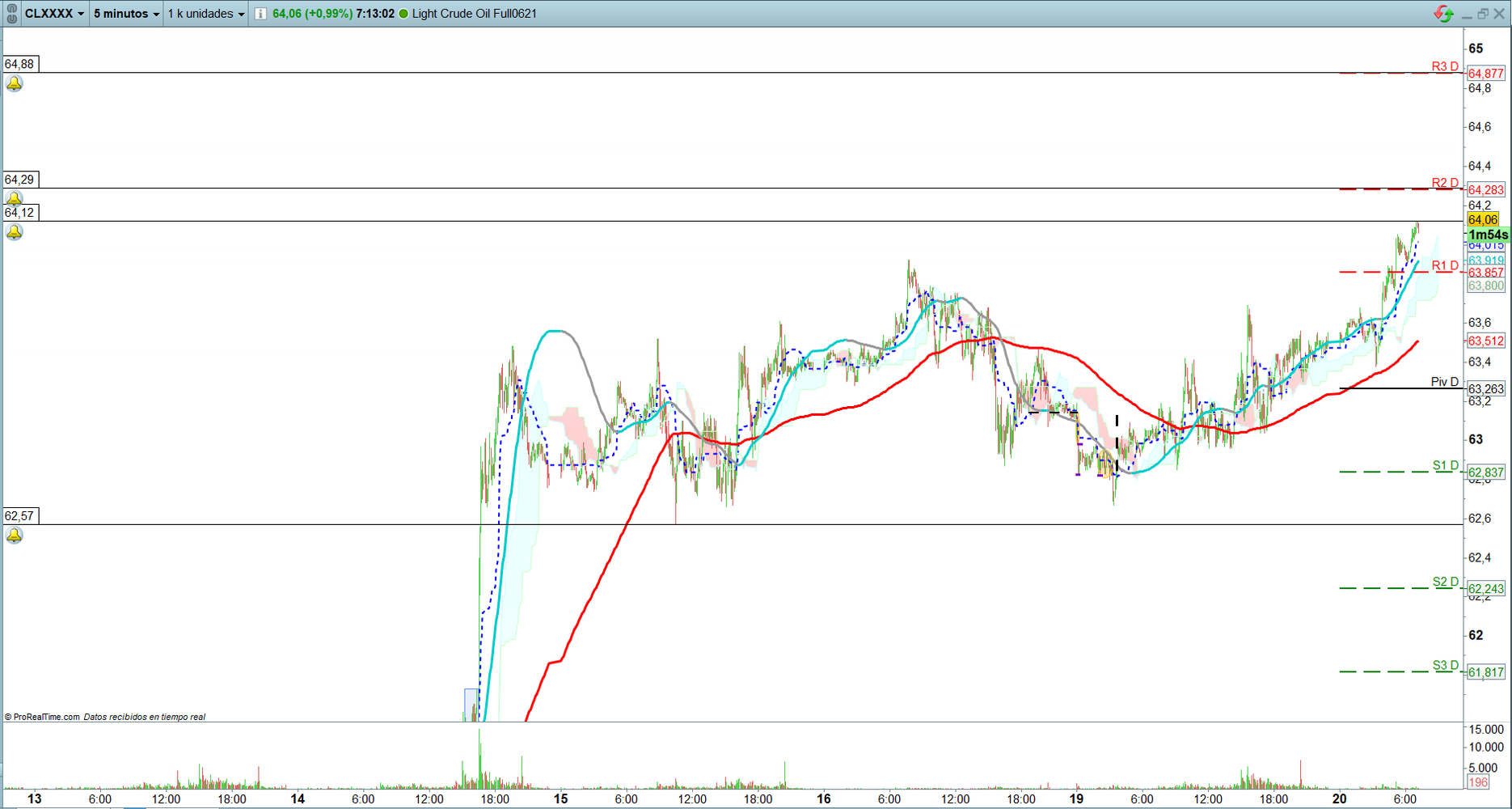Open the 5 minutos timeframe dropdown
Viewport: 1512px width, 809px height.
coord(126,14)
